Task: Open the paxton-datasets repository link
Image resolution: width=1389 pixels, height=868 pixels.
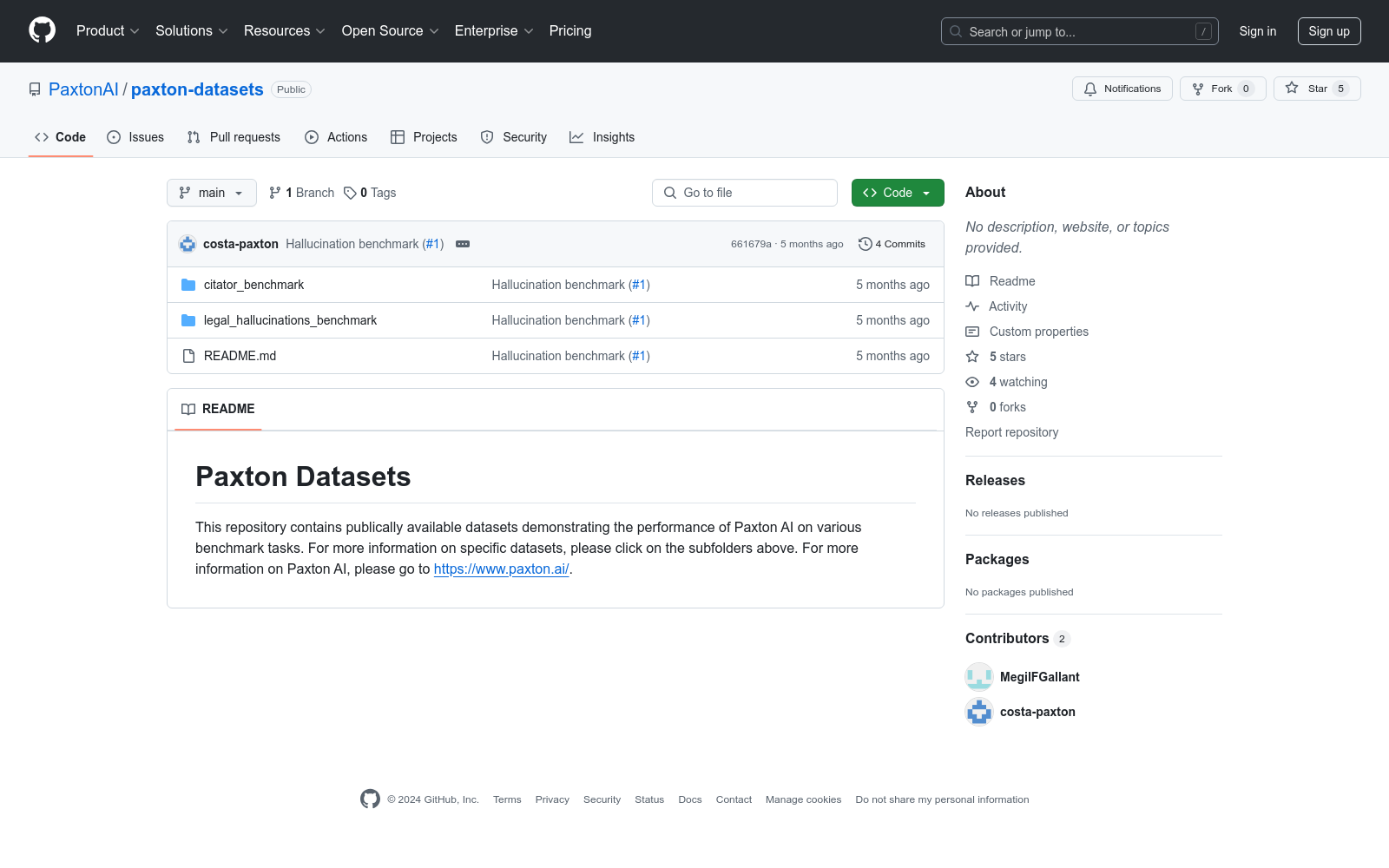Action: (x=197, y=89)
